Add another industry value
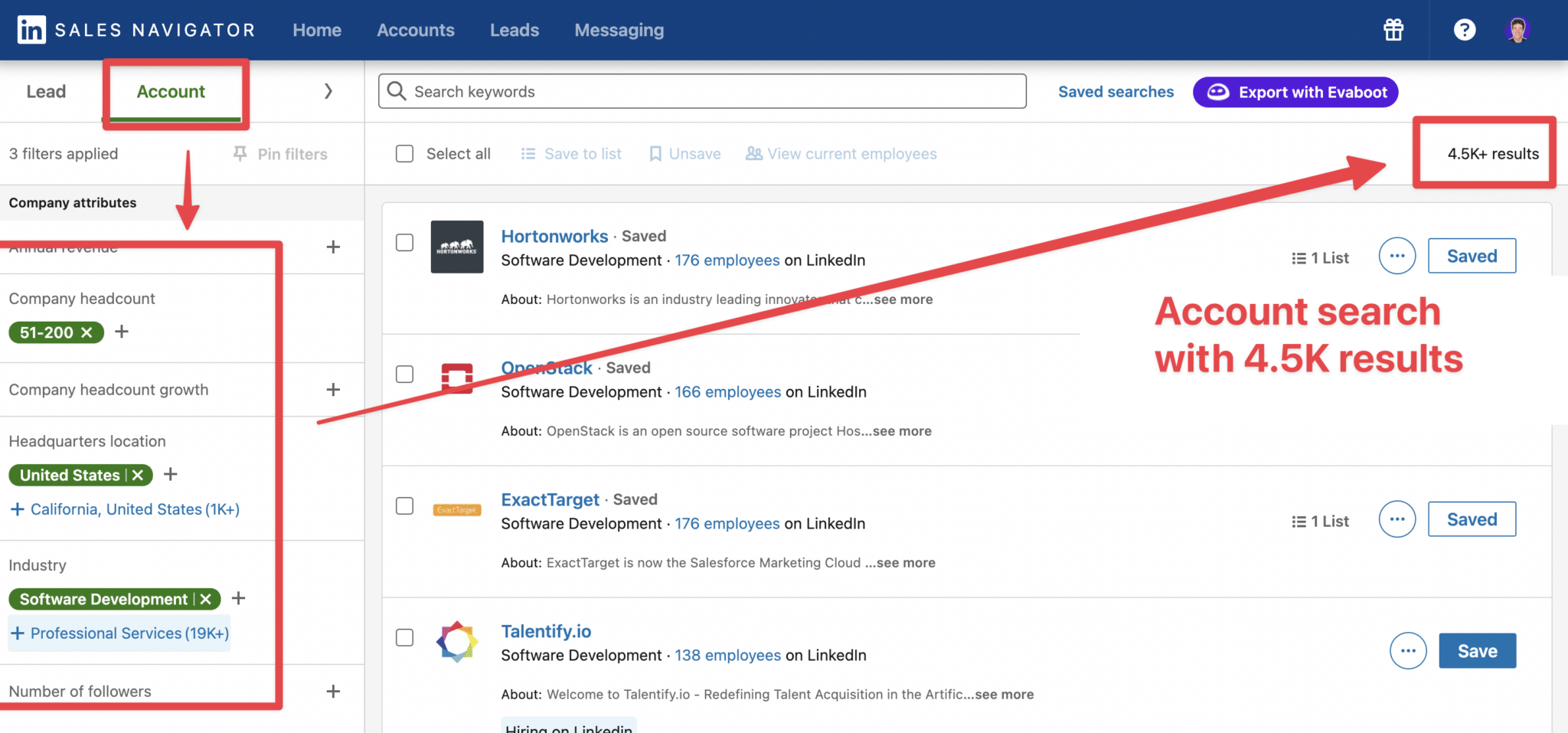Screen dimensions: 1568x733 click(239, 598)
